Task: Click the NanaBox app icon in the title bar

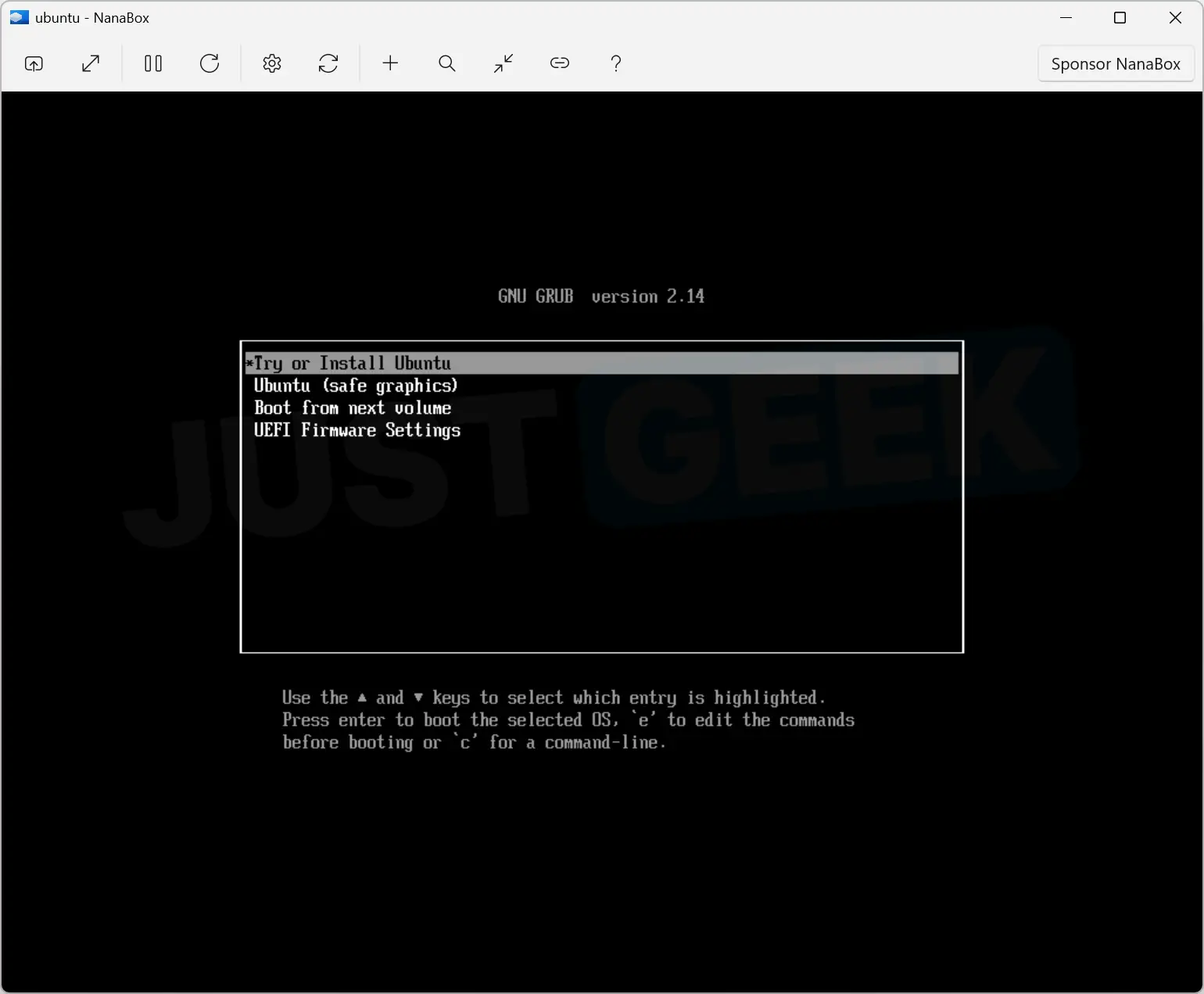Action: point(20,17)
